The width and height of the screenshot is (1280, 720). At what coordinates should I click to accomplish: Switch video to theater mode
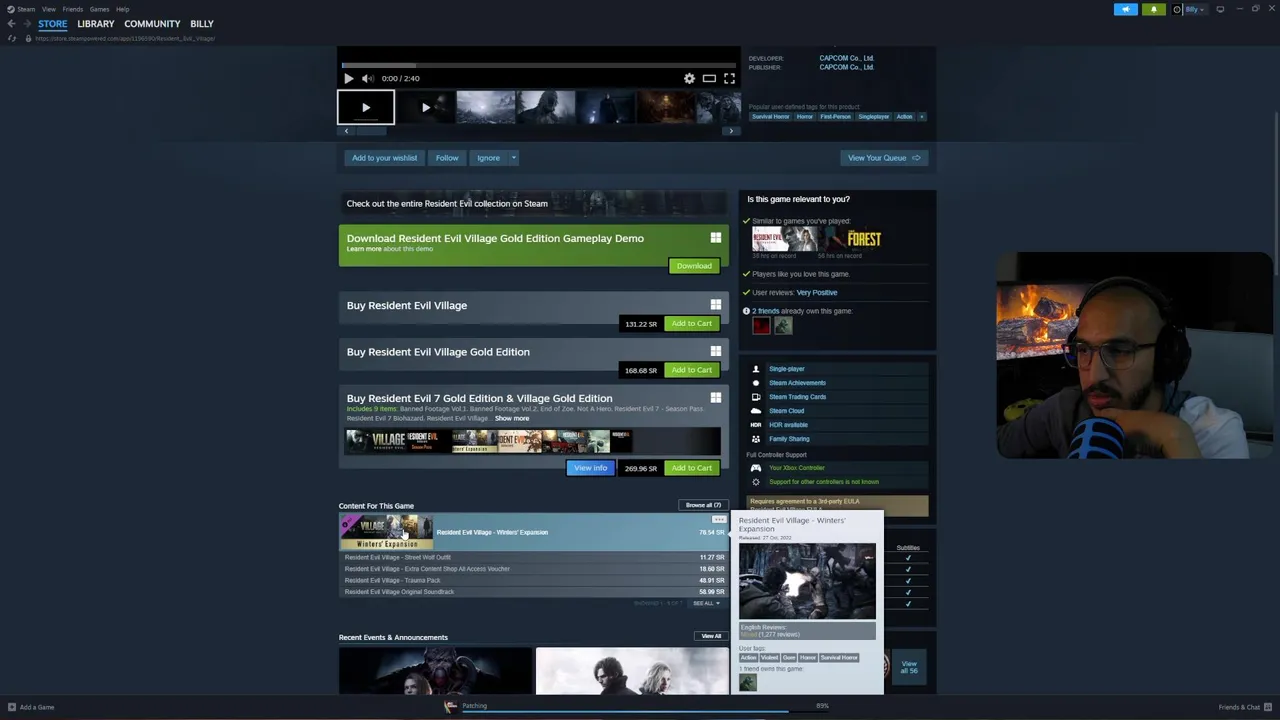tap(709, 78)
